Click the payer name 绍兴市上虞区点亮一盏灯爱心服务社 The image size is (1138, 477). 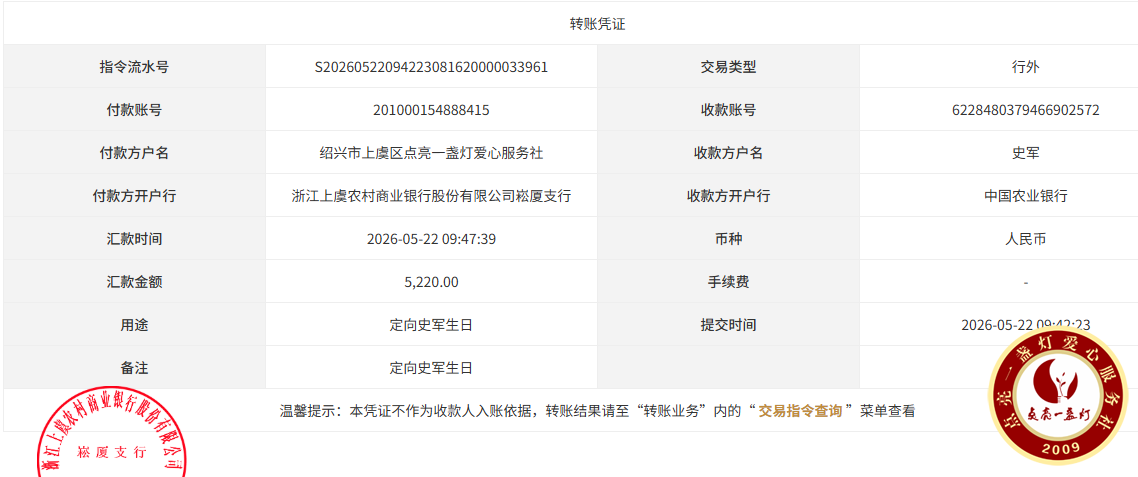tap(431, 153)
